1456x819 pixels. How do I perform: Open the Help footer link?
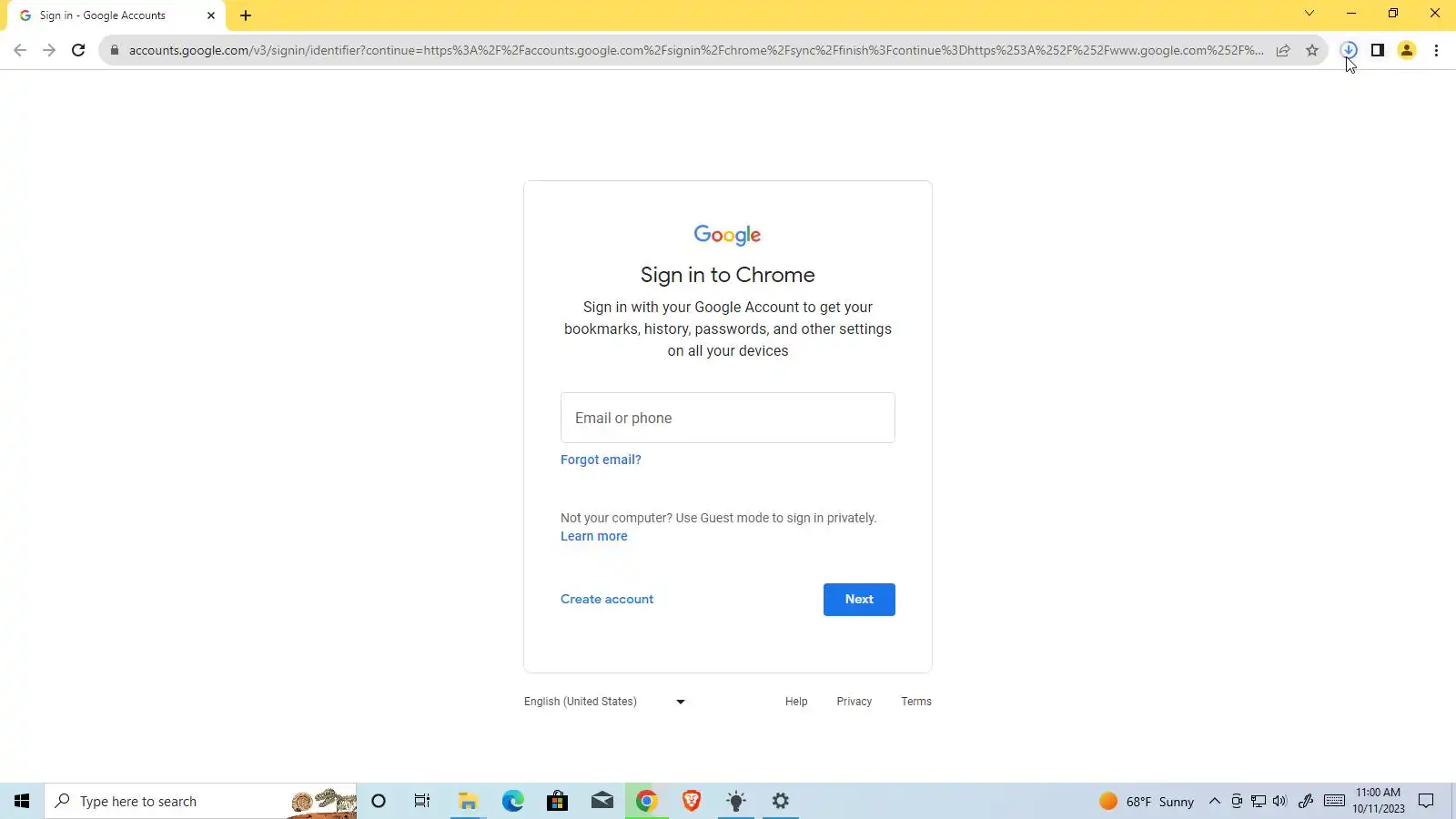(796, 702)
